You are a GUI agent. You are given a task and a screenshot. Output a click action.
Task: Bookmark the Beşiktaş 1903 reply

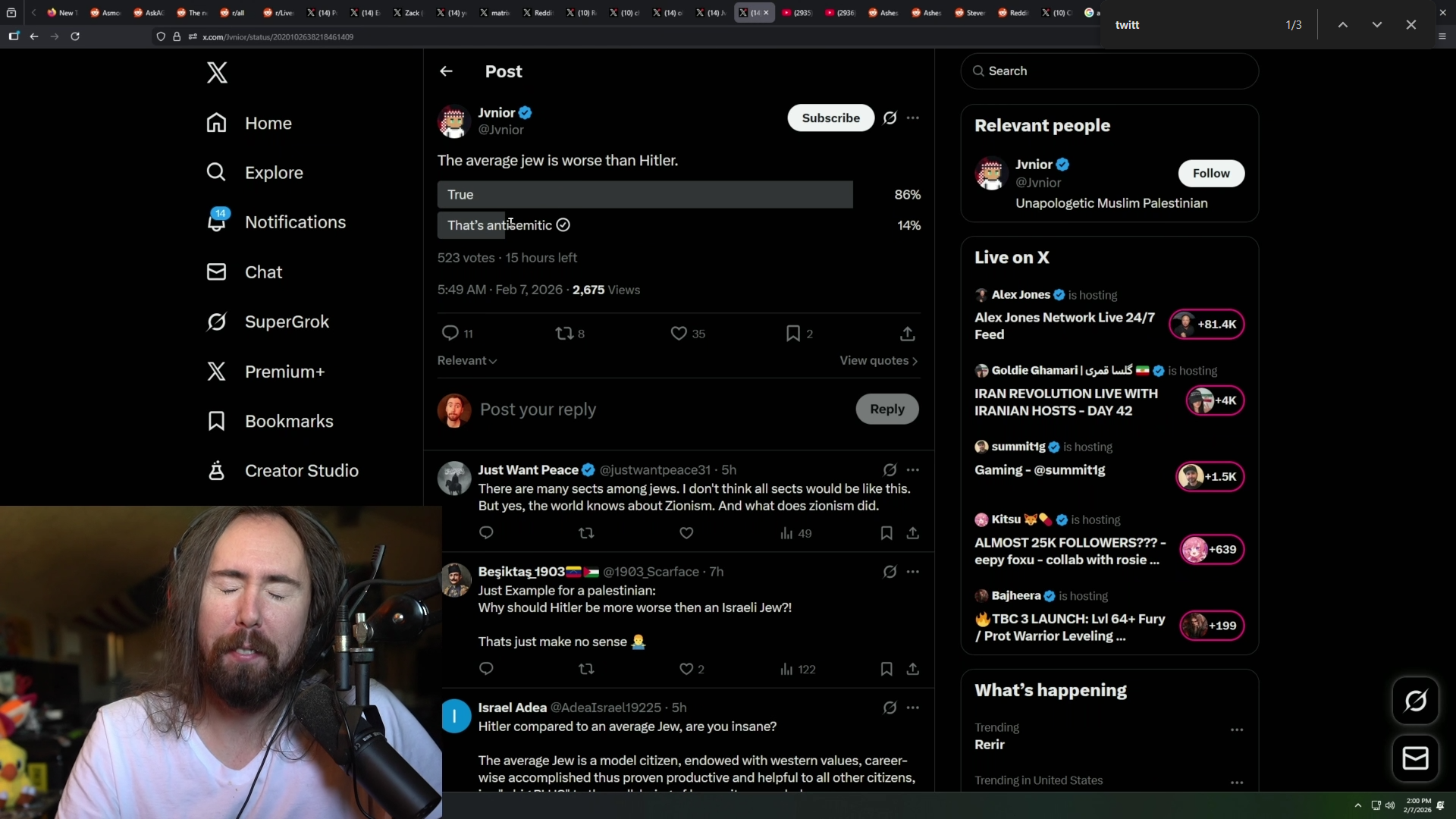[x=886, y=669]
